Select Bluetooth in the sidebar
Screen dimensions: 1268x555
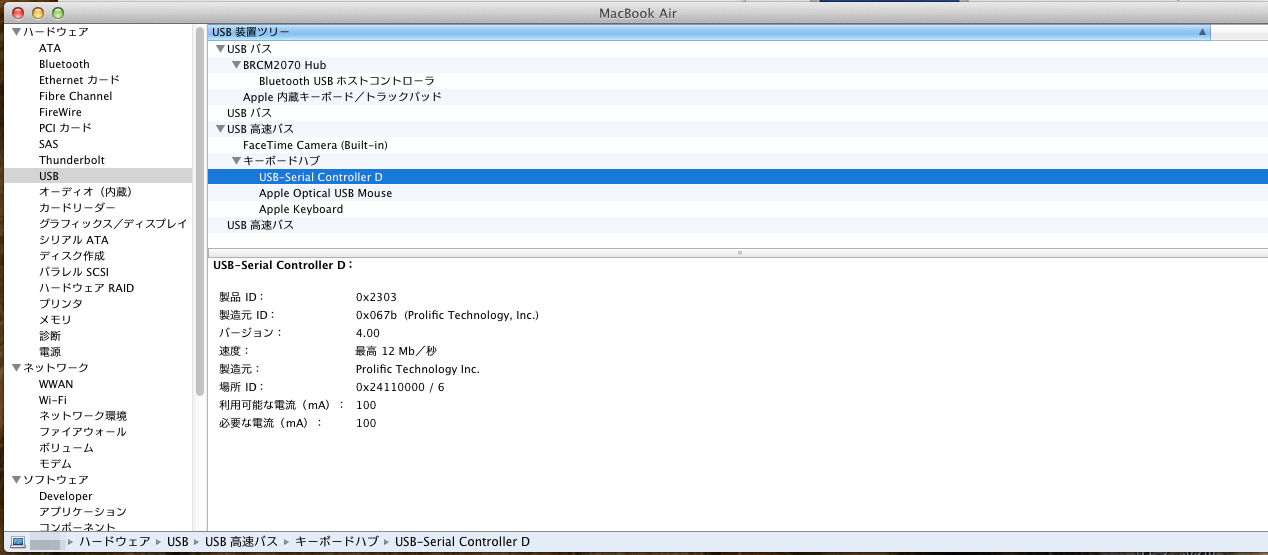point(64,64)
